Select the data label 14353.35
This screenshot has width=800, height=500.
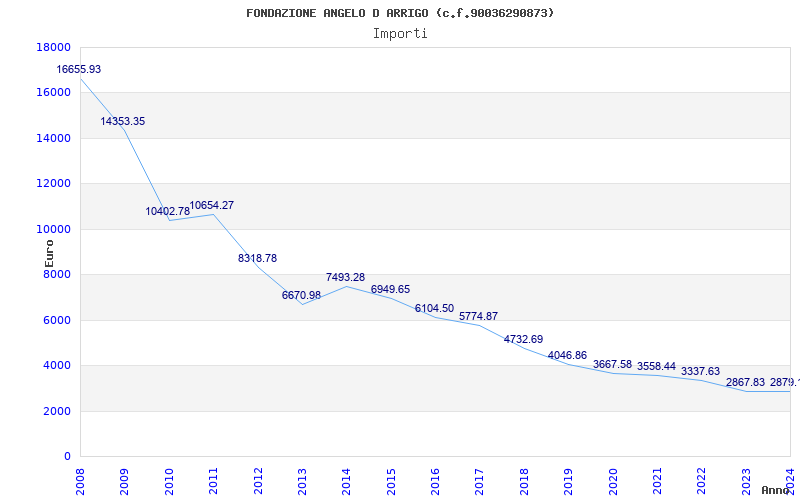[x=122, y=121]
